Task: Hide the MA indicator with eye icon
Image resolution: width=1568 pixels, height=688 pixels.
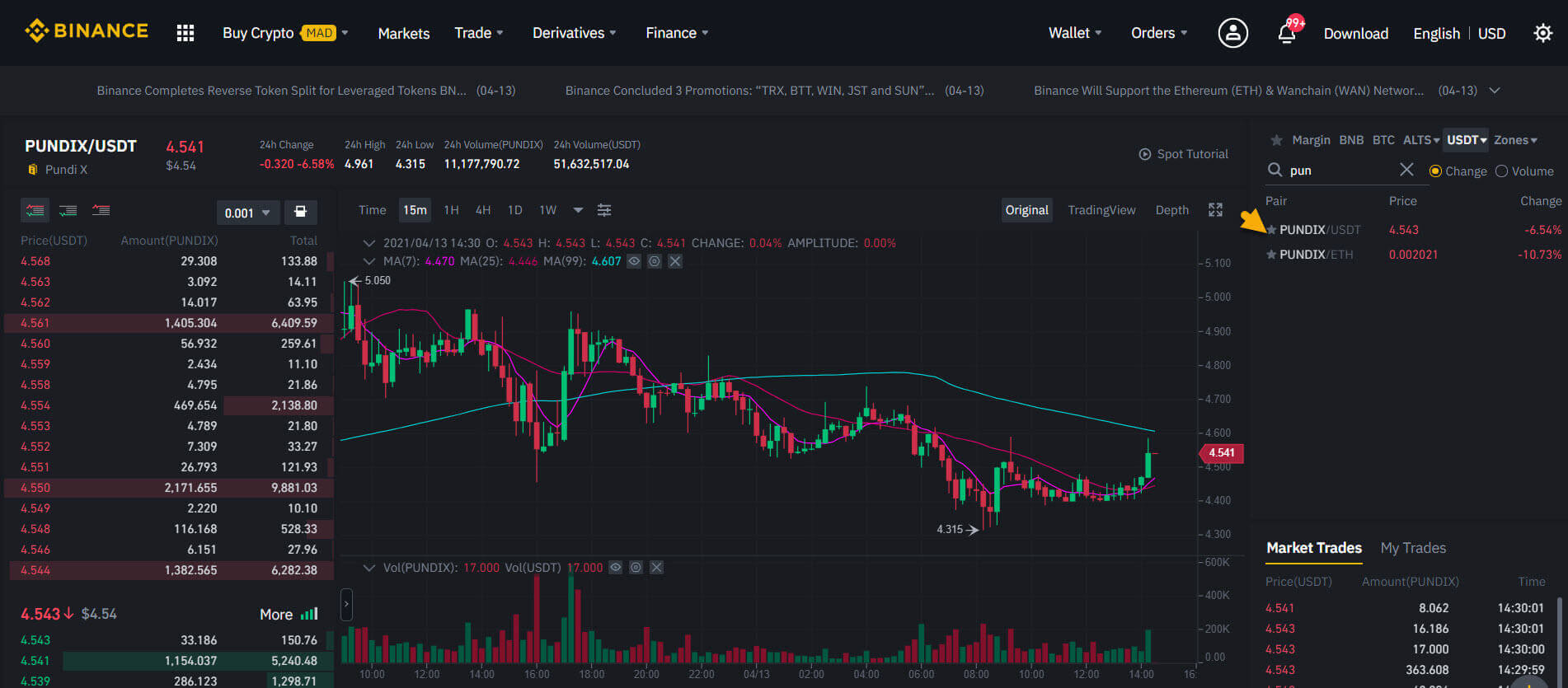Action: [634, 261]
